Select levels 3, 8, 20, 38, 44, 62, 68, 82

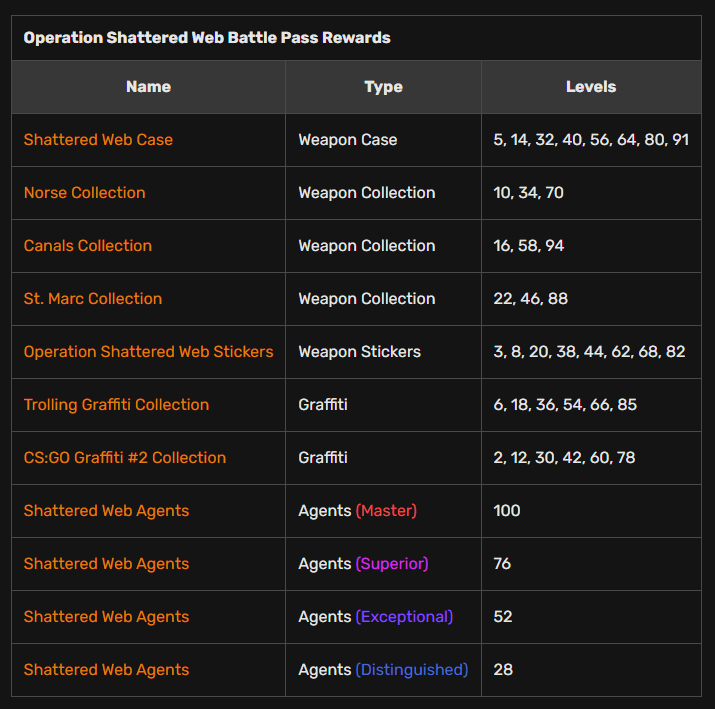click(x=591, y=352)
